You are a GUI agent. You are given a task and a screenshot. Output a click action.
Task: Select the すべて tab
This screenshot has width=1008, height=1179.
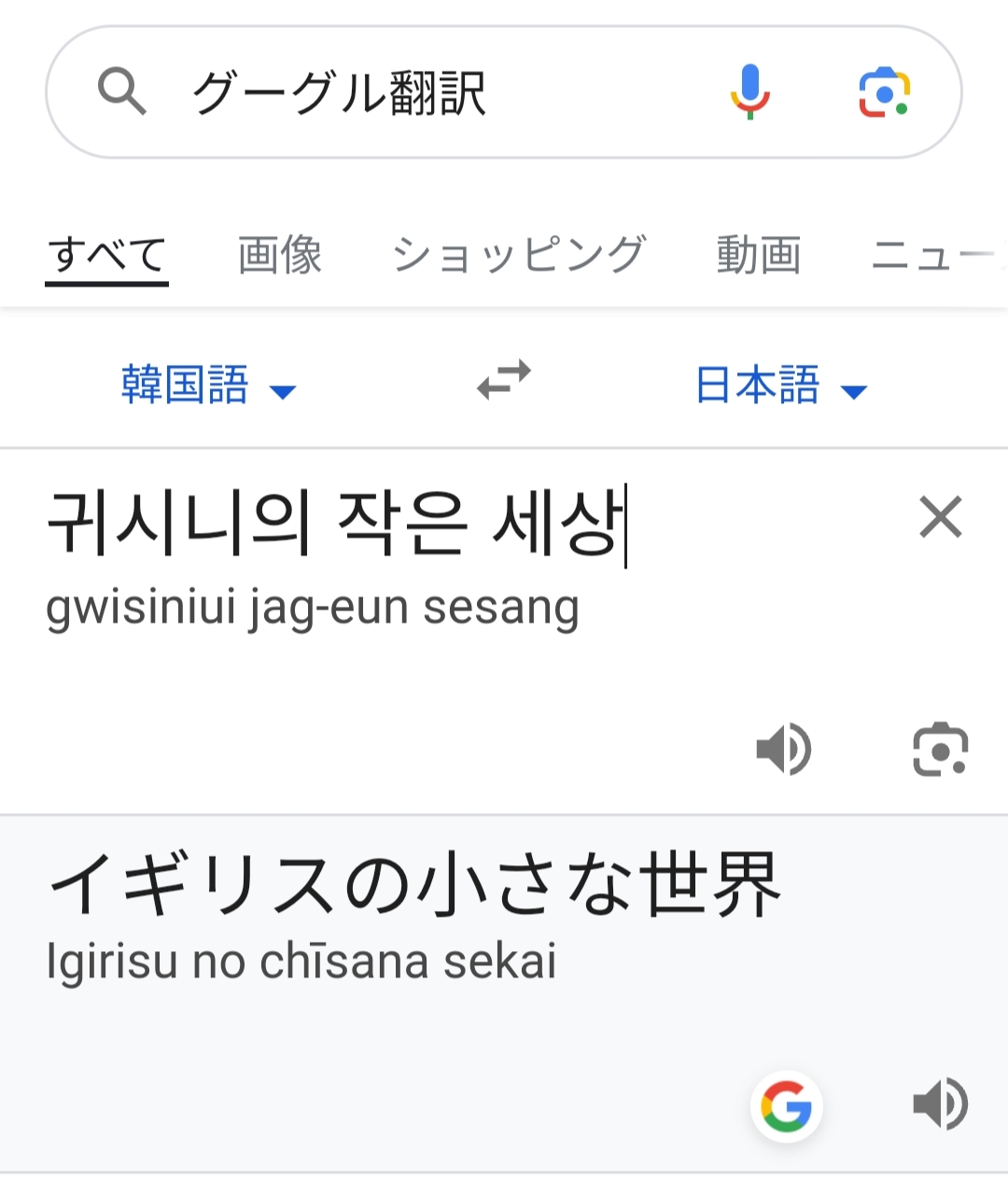107,255
